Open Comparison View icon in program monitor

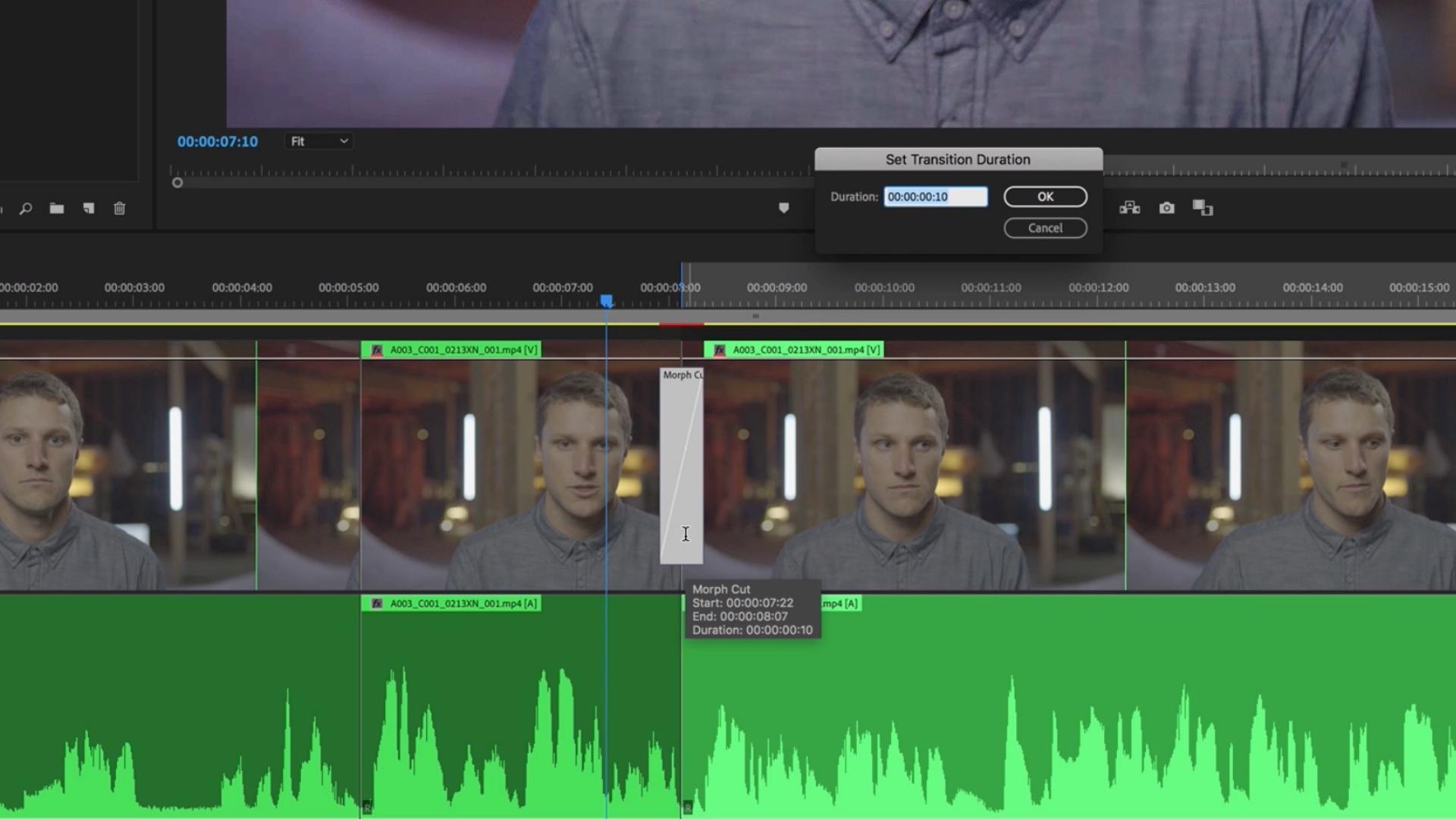coord(1203,208)
